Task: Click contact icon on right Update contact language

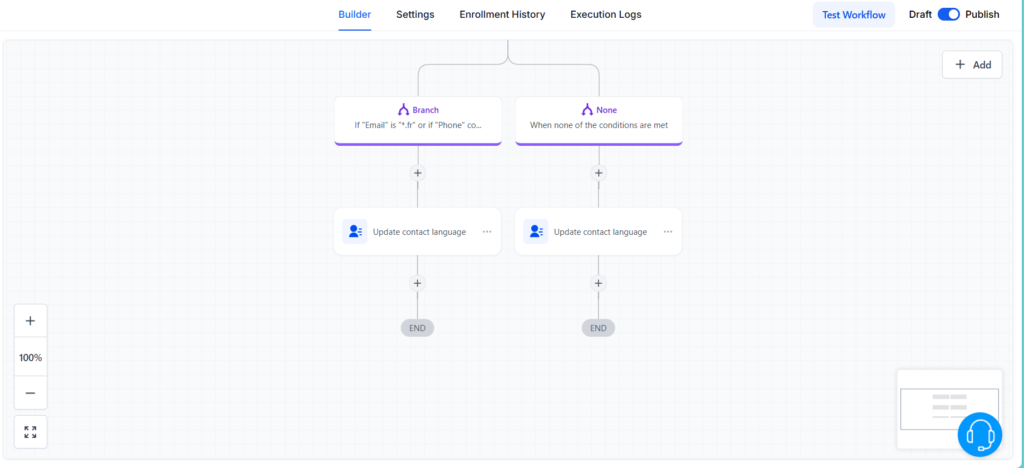Action: click(535, 232)
